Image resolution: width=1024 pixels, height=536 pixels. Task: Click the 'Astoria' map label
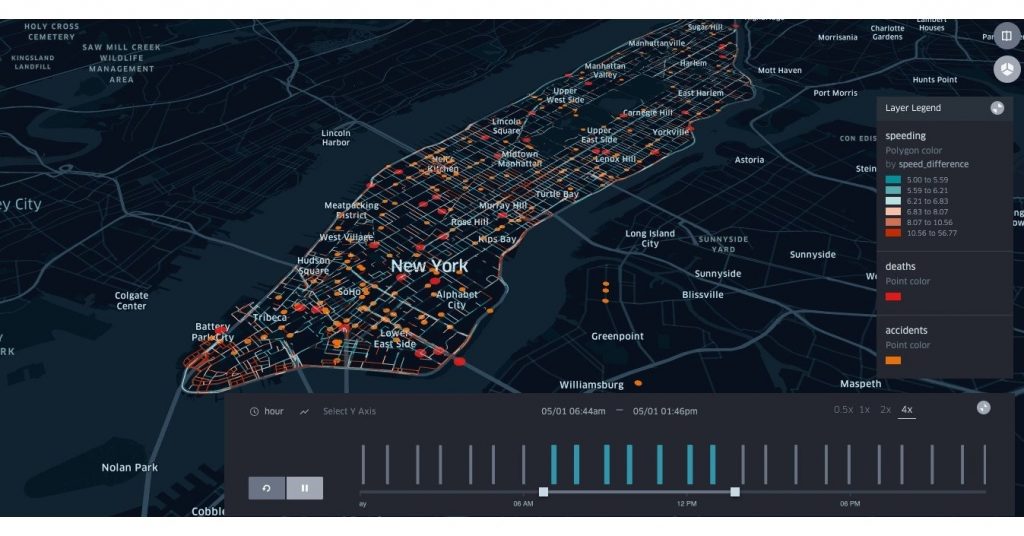tap(749, 160)
